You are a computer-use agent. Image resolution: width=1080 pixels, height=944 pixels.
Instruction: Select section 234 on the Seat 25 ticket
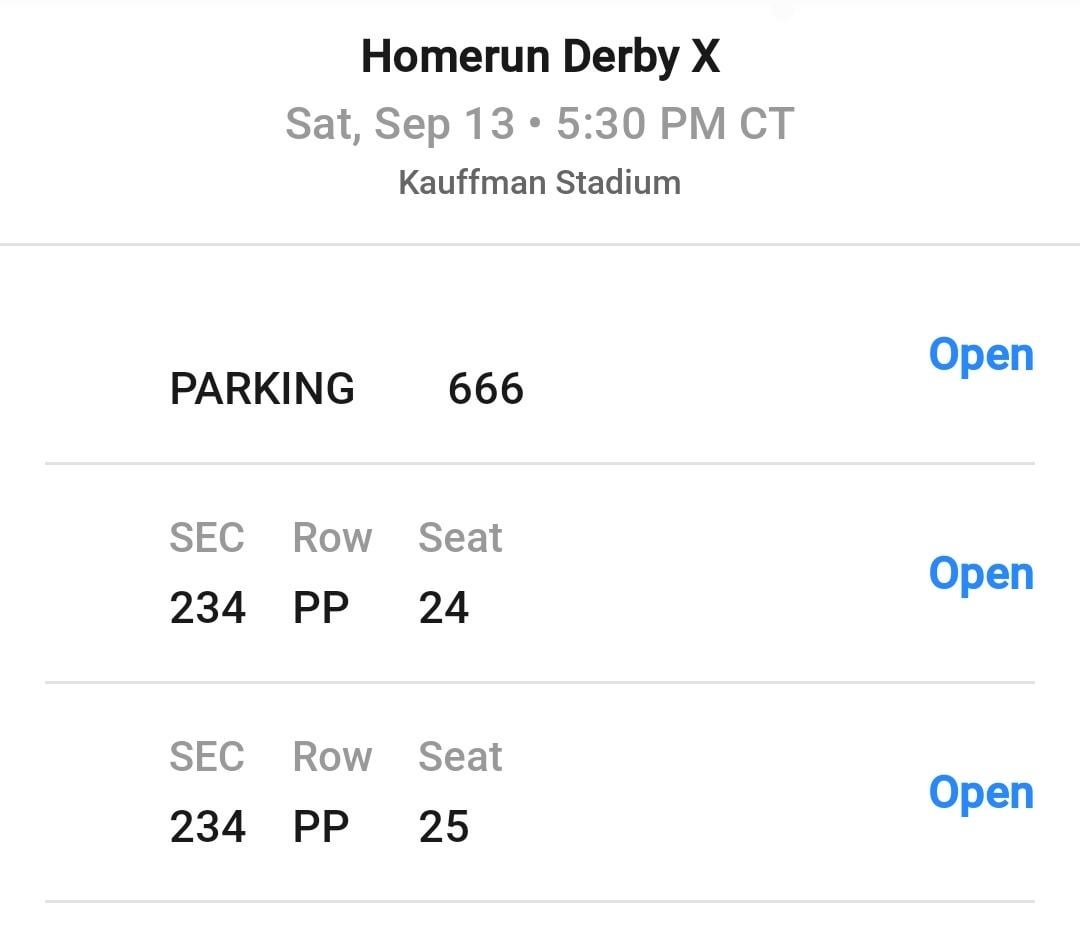[207, 826]
